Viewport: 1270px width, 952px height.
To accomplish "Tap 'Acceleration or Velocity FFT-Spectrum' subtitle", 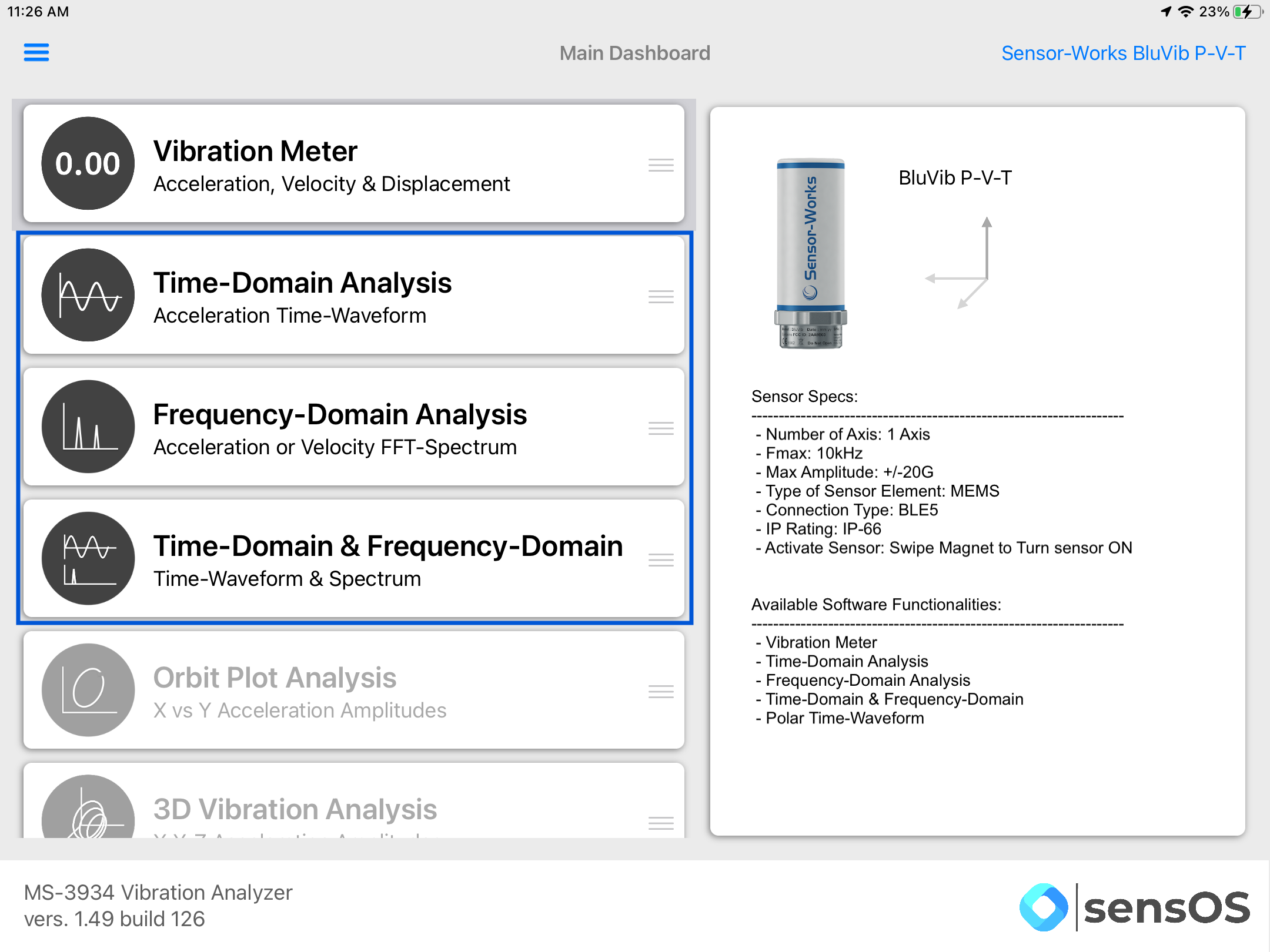I will click(335, 447).
